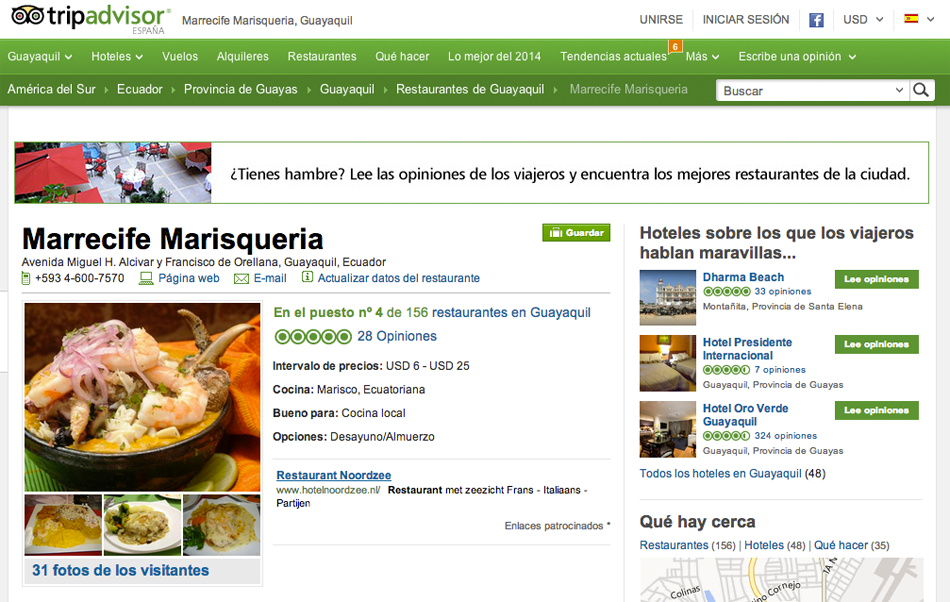
Task: Open the main shrimp dish photo
Action: tap(142, 397)
